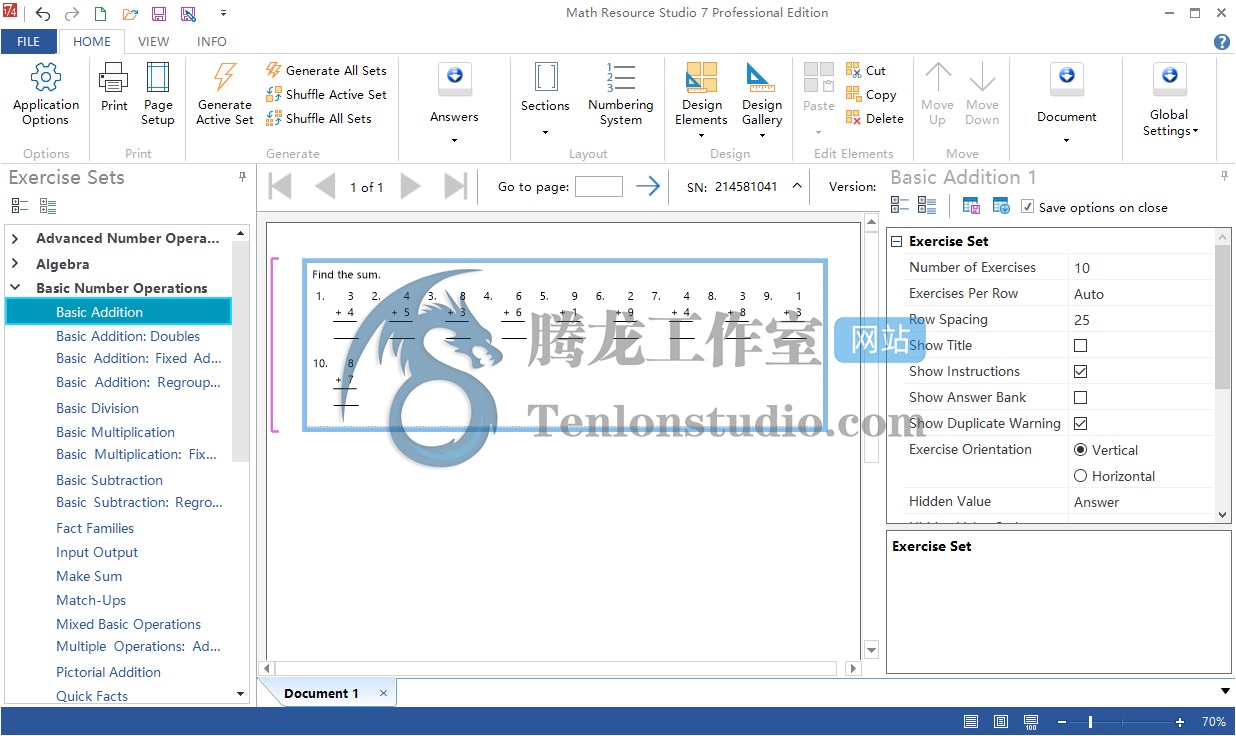Click the Copy icon
Viewport: 1236px width, 736px height.
click(x=853, y=94)
